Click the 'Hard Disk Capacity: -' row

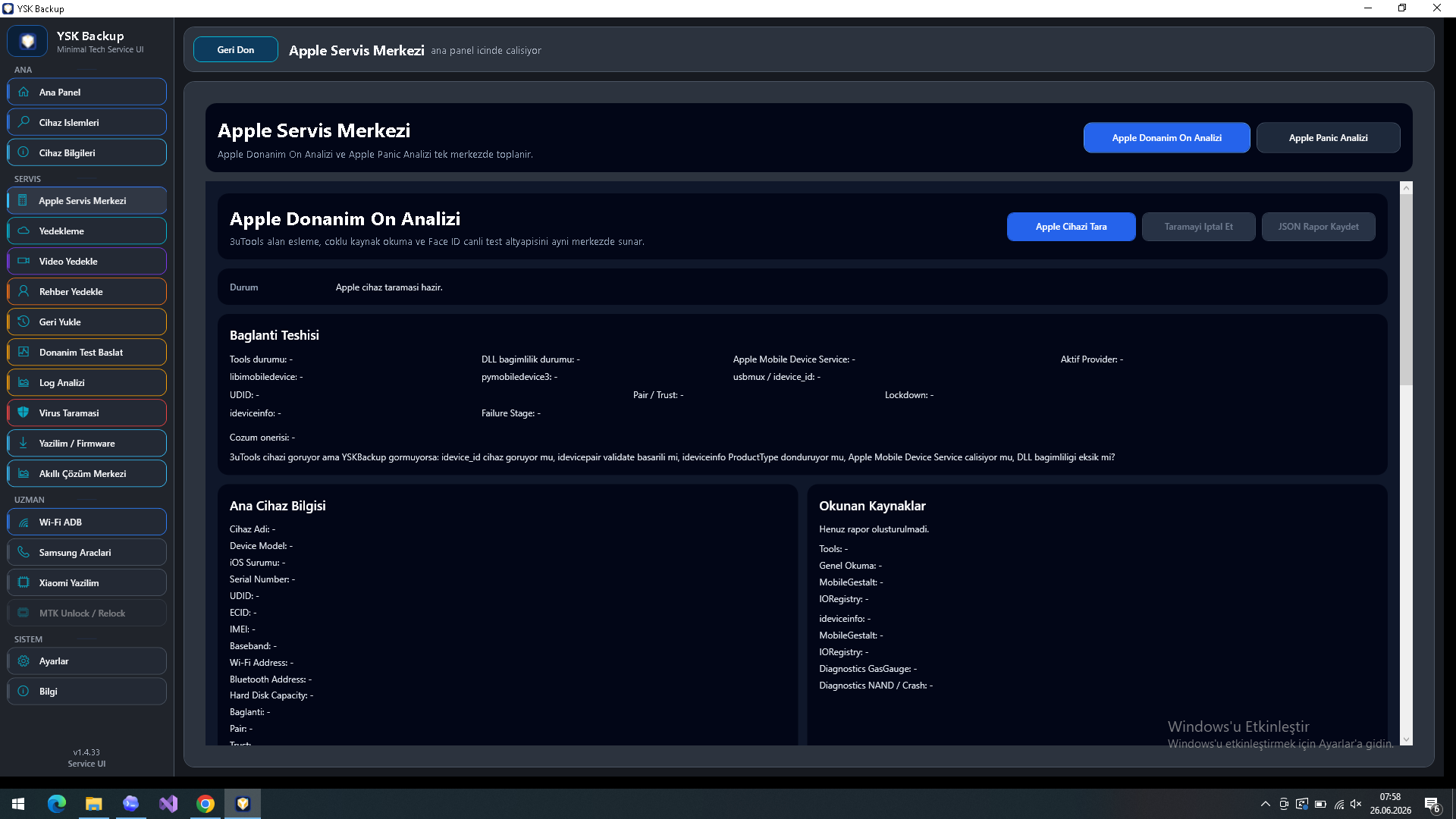tap(271, 695)
